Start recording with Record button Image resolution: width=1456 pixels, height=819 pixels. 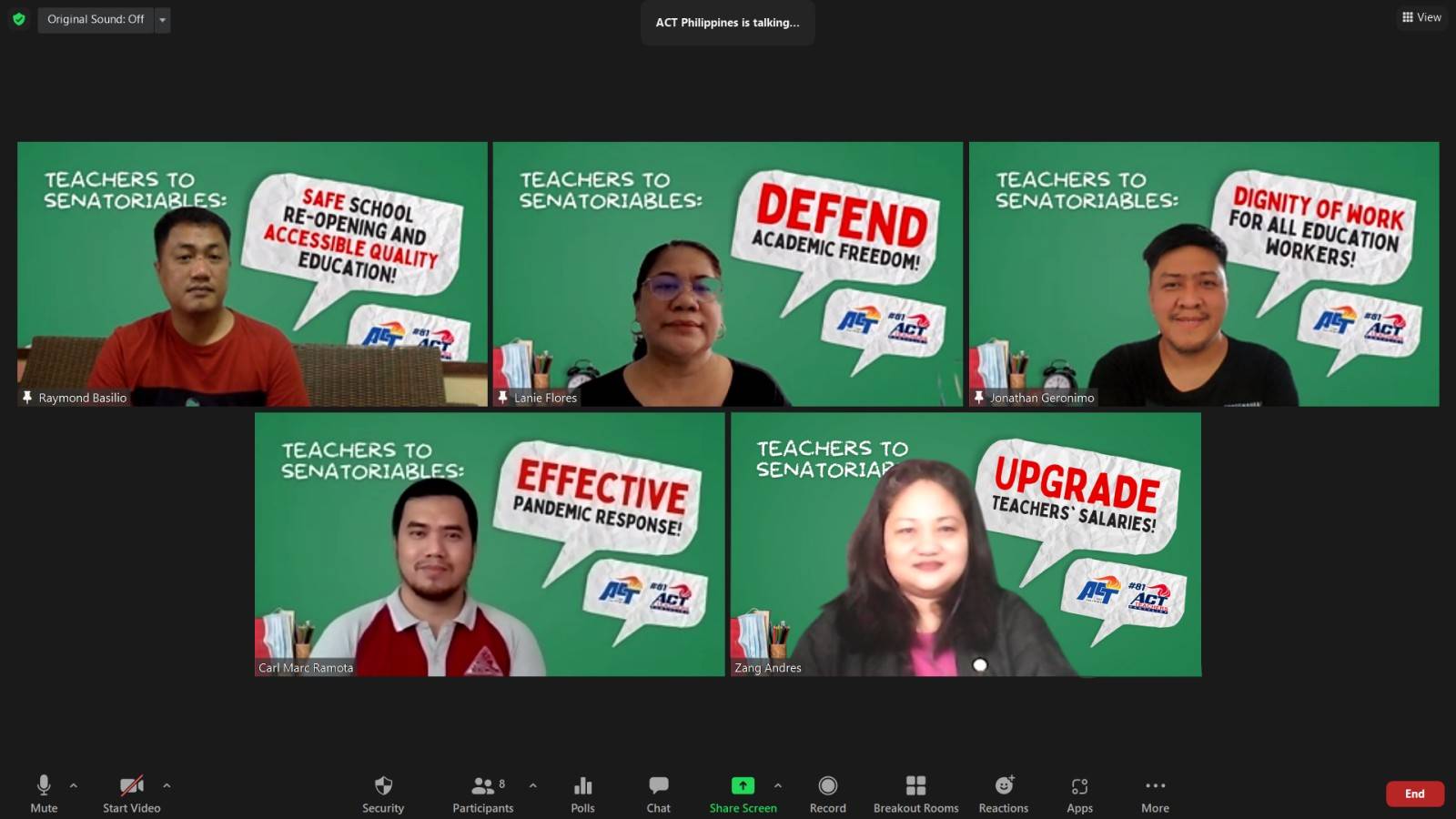pos(827,794)
